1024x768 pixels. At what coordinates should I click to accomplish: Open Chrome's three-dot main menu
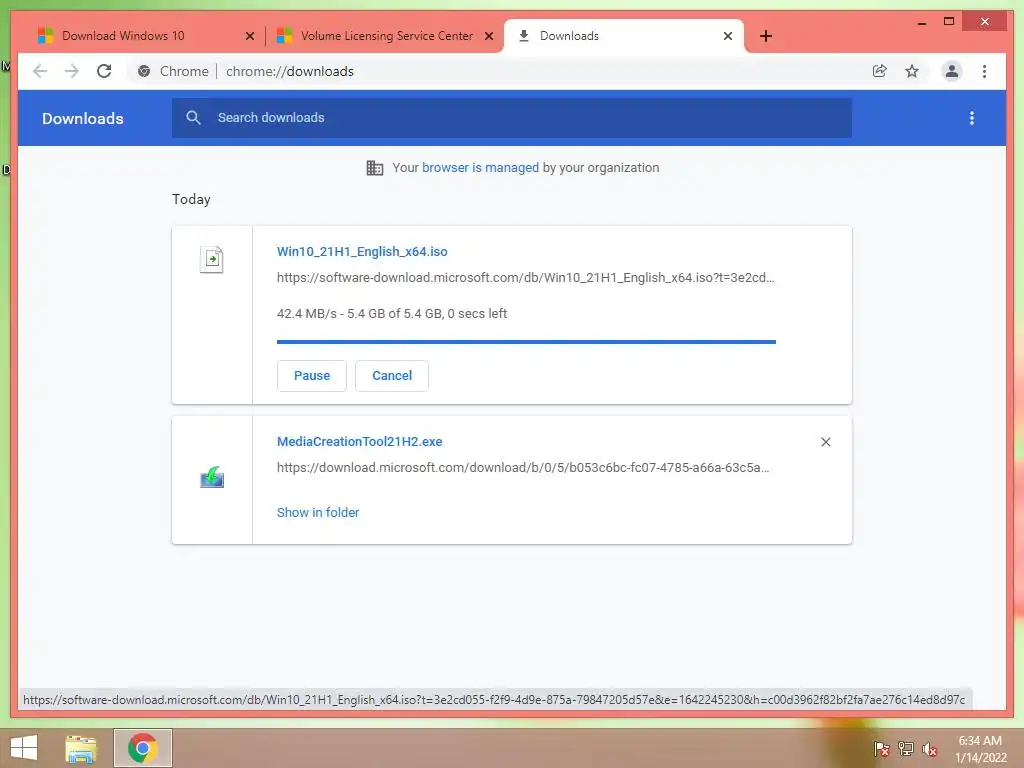pyautogui.click(x=984, y=71)
